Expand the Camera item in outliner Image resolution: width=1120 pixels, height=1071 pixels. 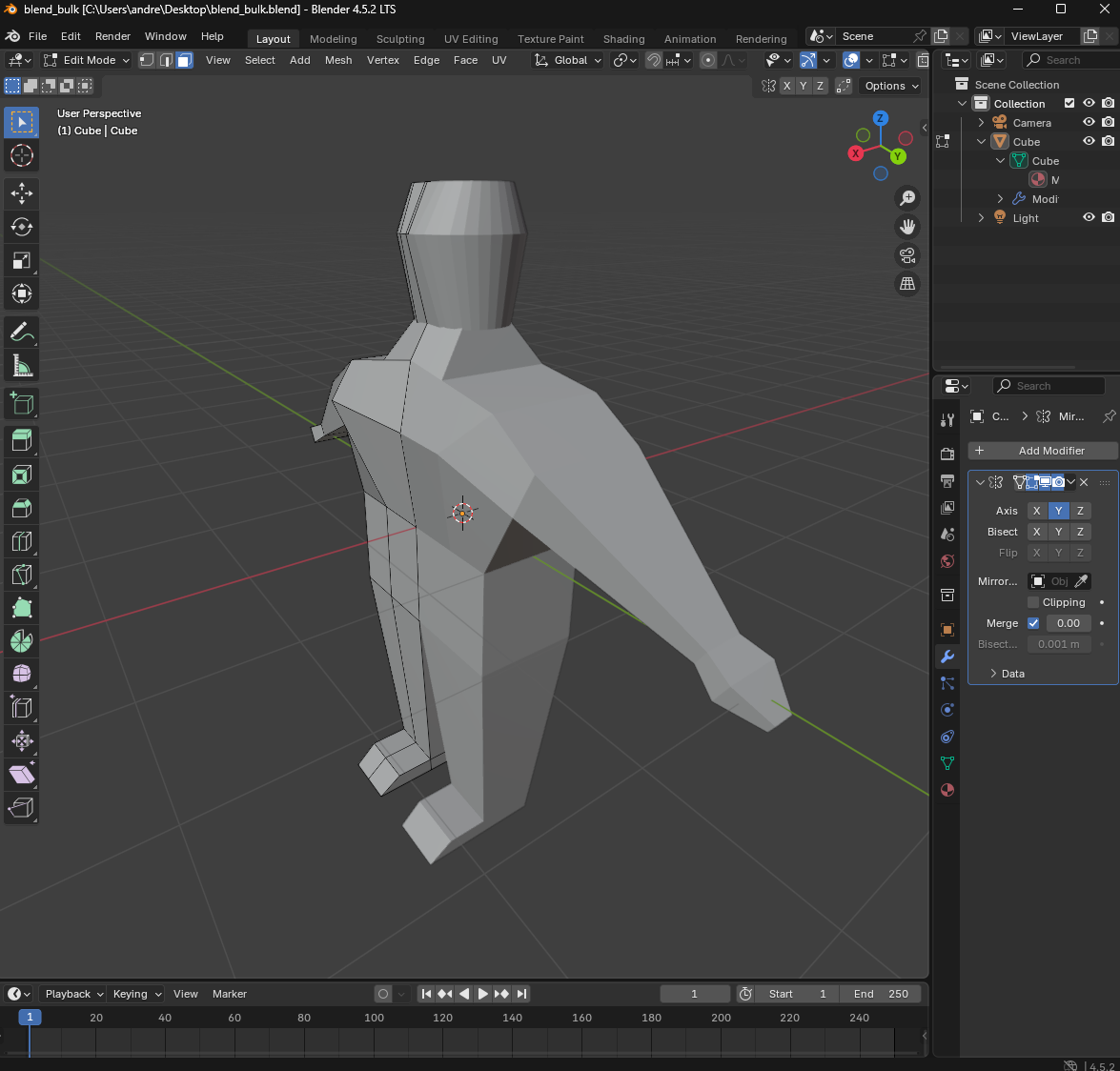[x=981, y=123]
